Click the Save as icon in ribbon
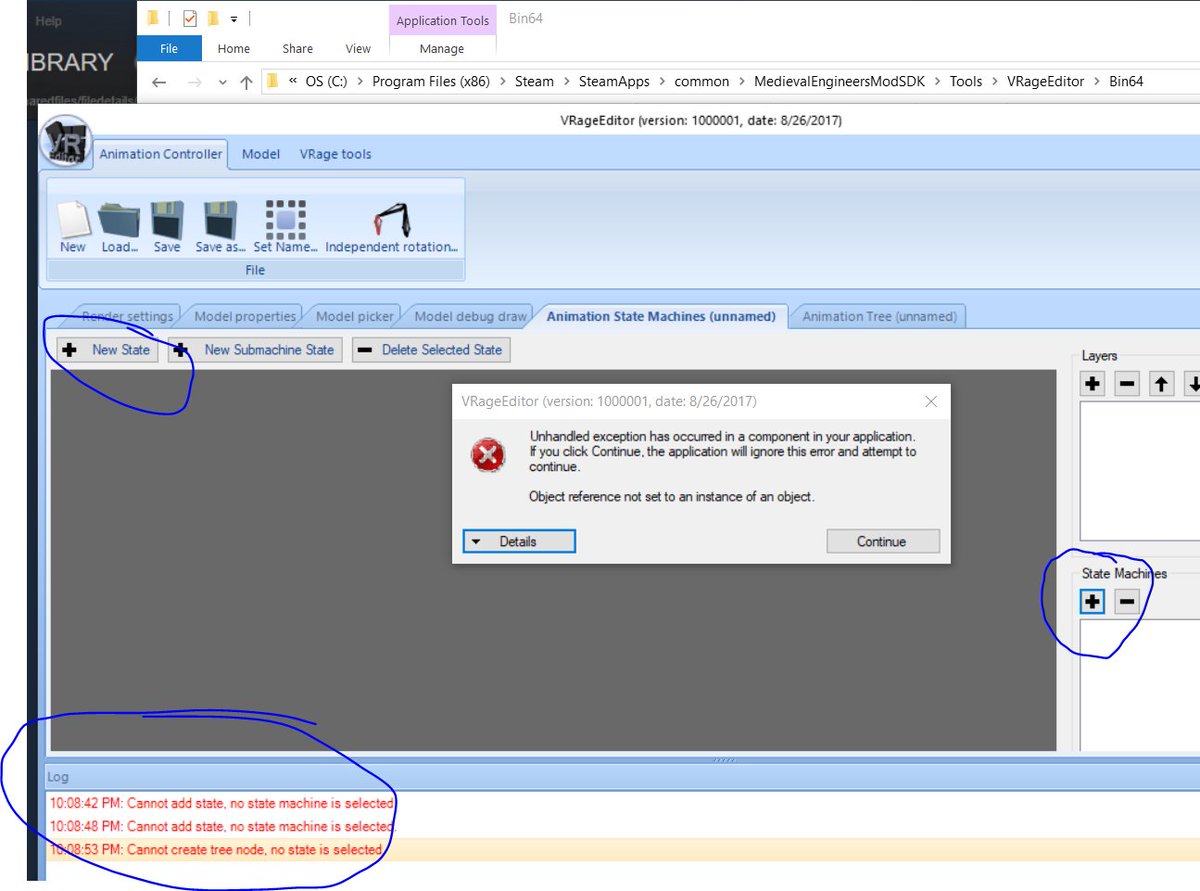 218,224
